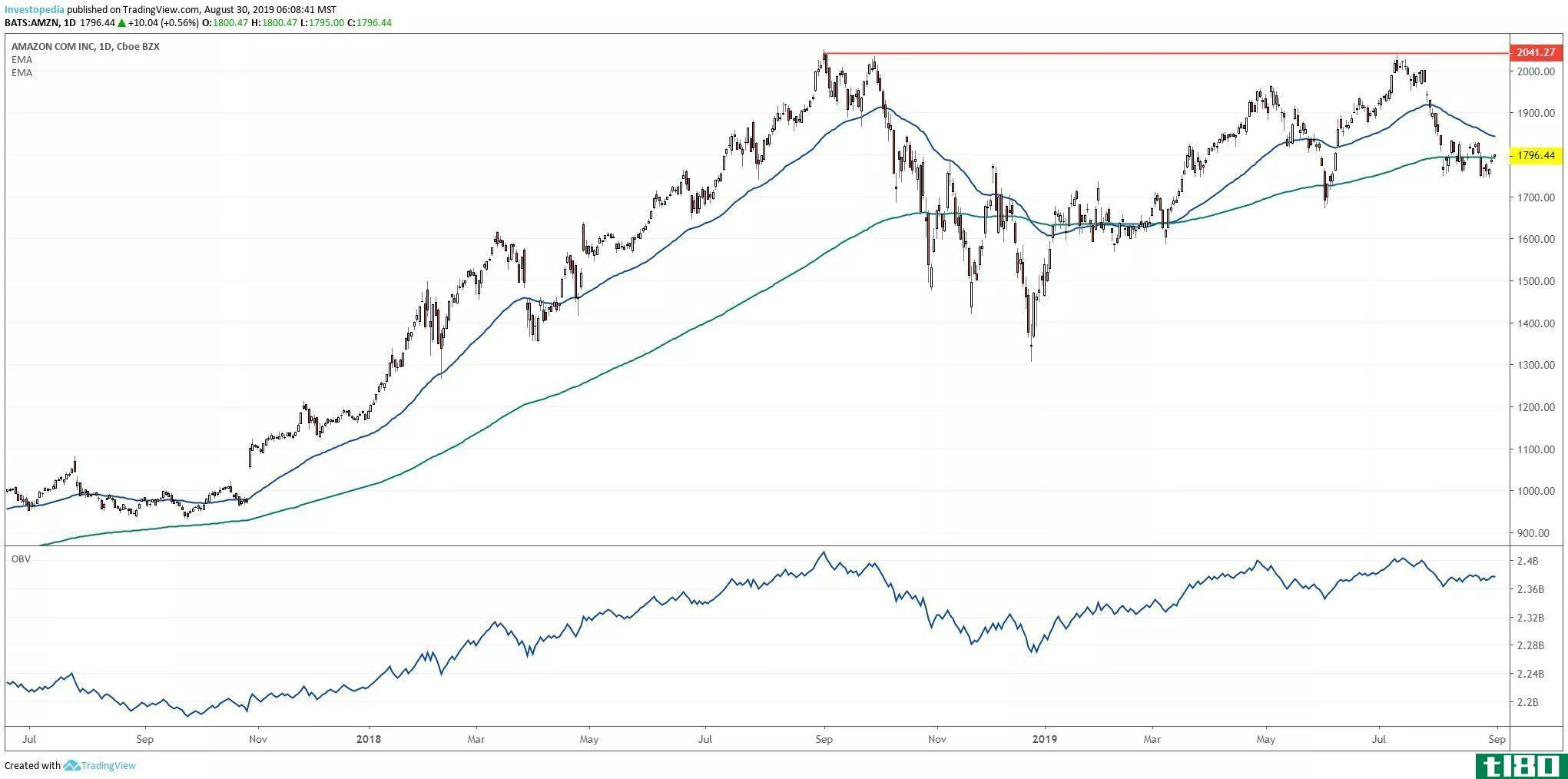The width and height of the screenshot is (1568, 779).
Task: Click the 1600.00 price axis label
Action: (1536, 239)
